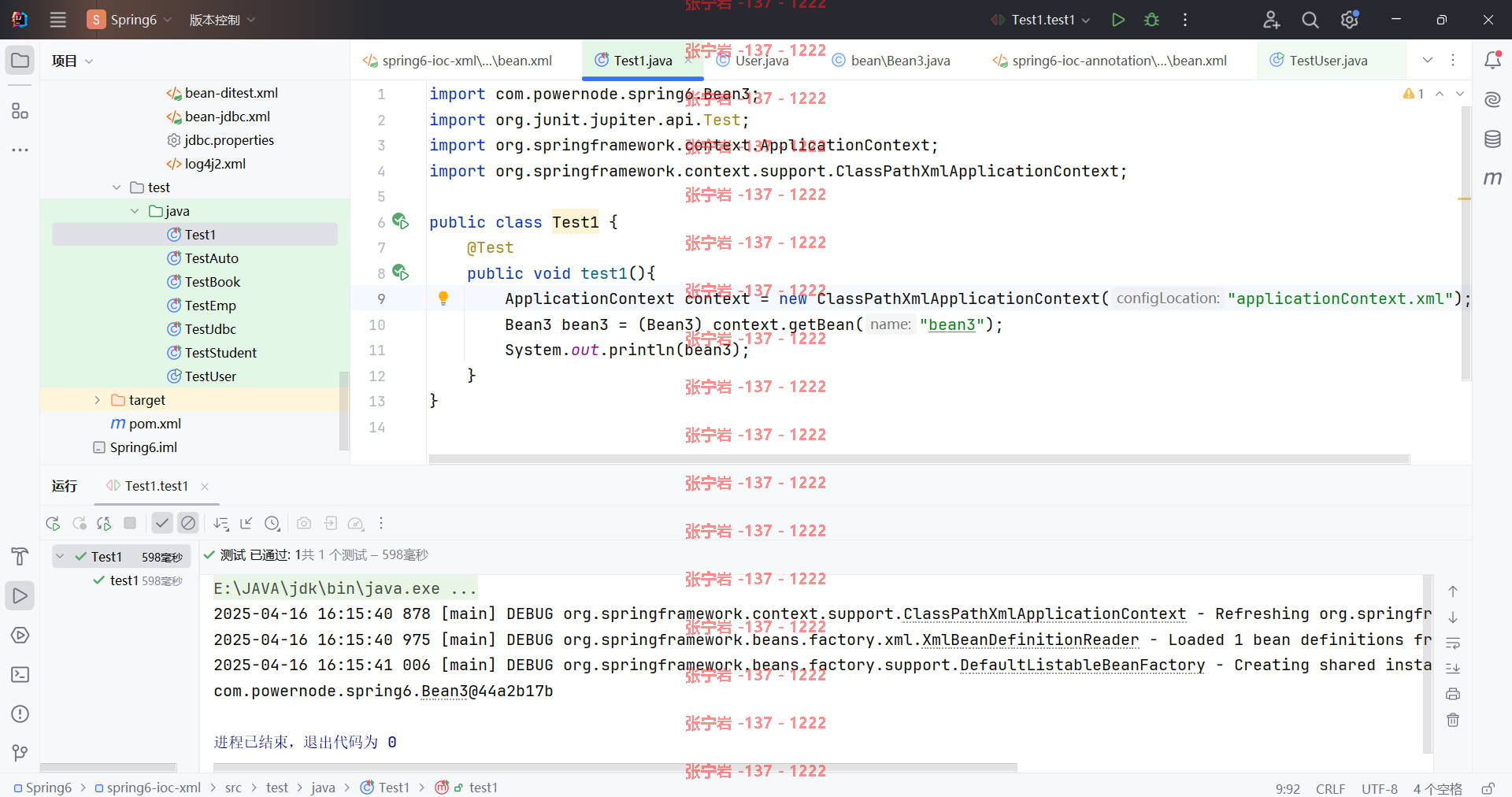1512x797 pixels.
Task: Start debugging with the bug icon
Action: tap(1151, 20)
